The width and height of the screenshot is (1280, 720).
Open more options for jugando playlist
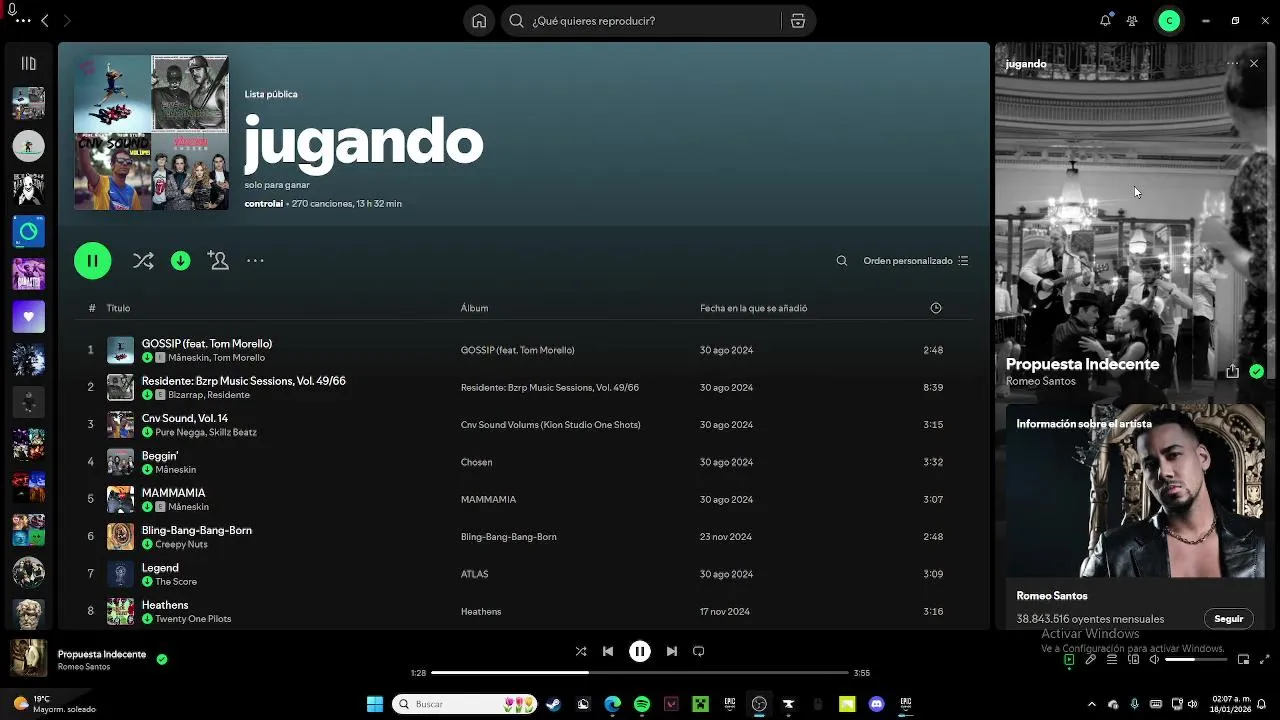(x=255, y=261)
